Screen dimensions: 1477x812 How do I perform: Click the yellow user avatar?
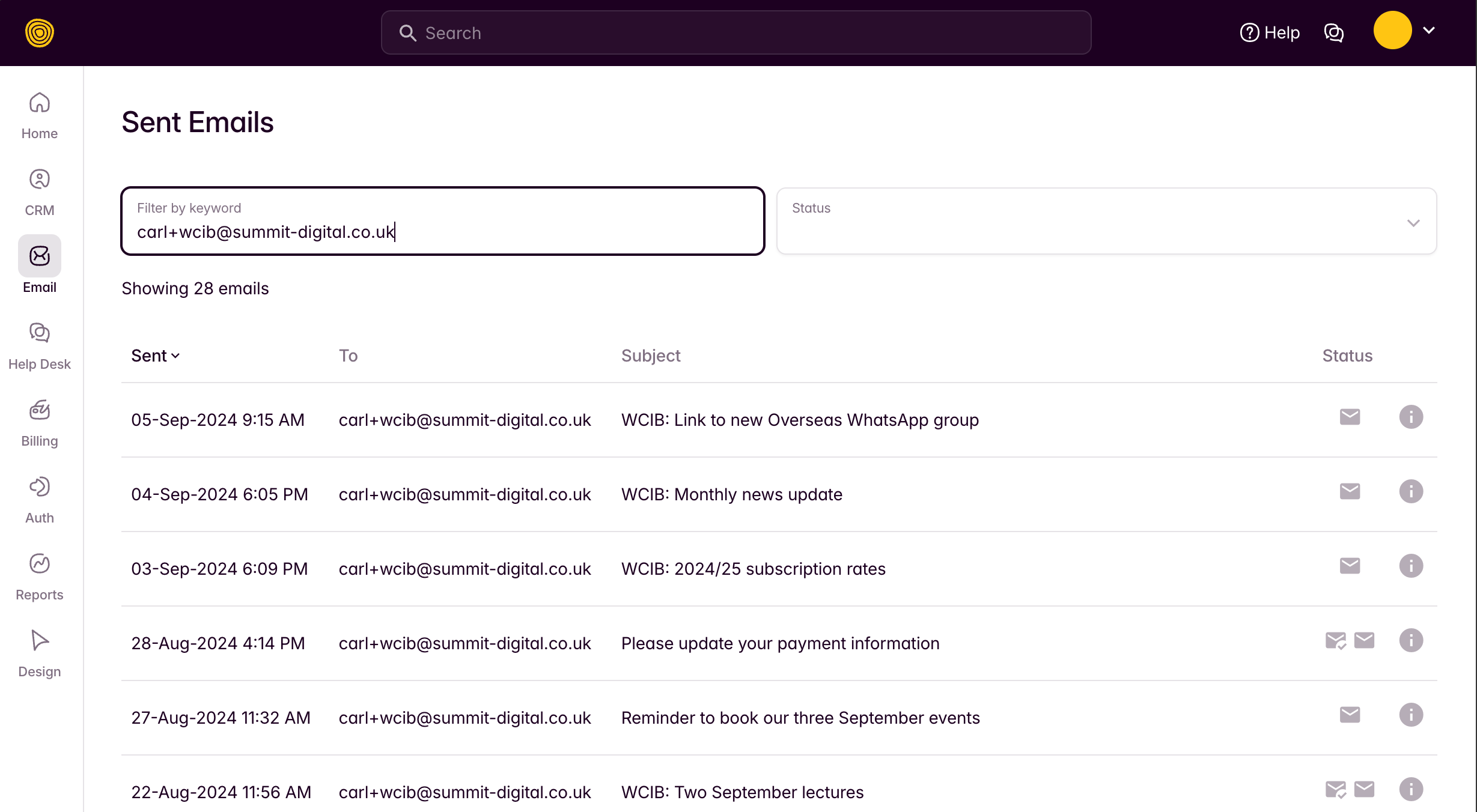point(1392,31)
